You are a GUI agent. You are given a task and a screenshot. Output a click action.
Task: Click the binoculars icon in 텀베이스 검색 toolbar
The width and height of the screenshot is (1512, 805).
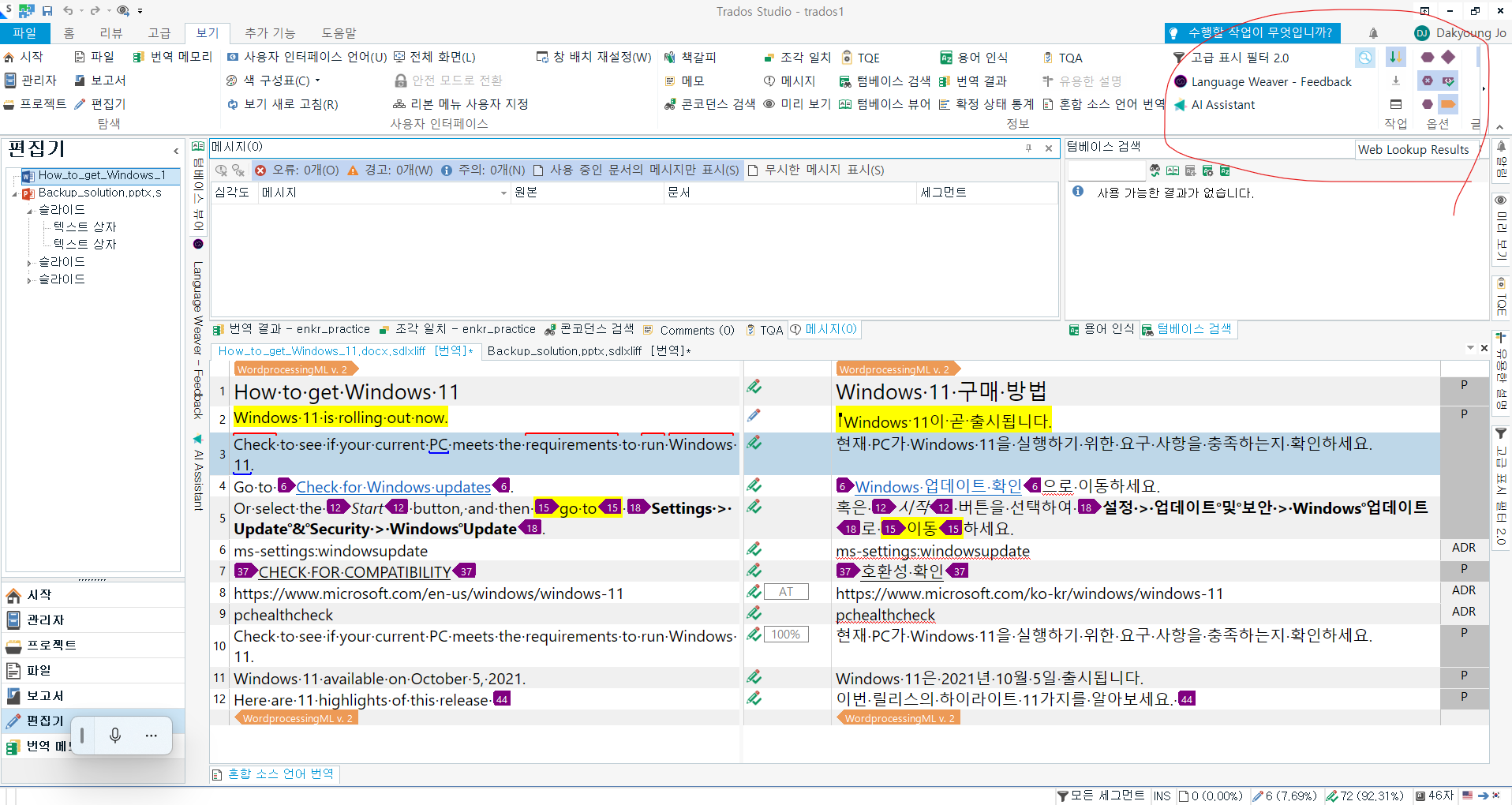1155,170
